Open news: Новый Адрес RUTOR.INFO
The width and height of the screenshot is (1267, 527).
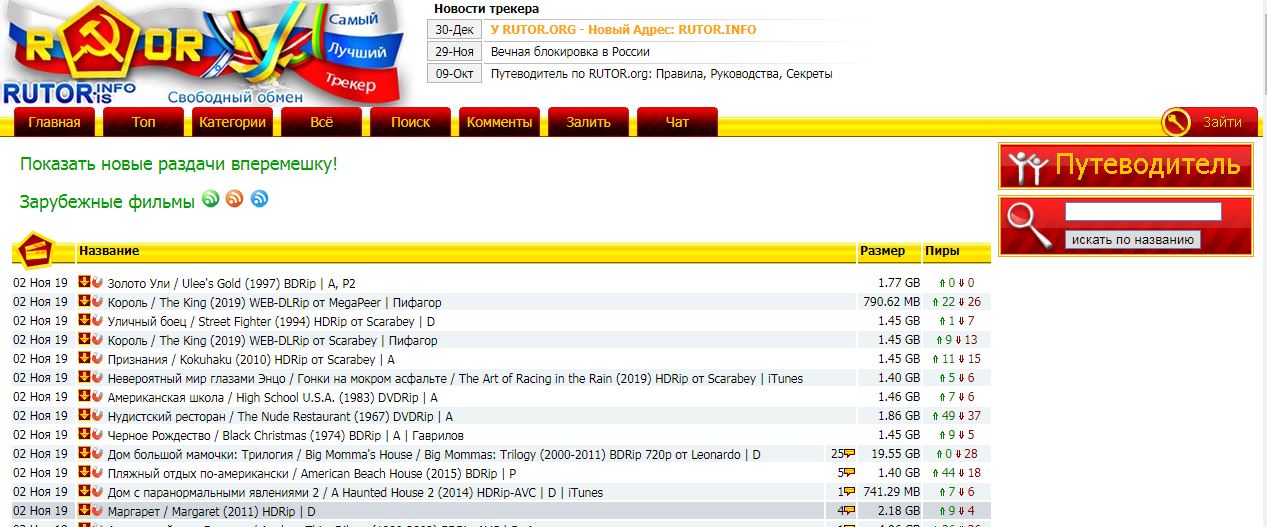(623, 29)
